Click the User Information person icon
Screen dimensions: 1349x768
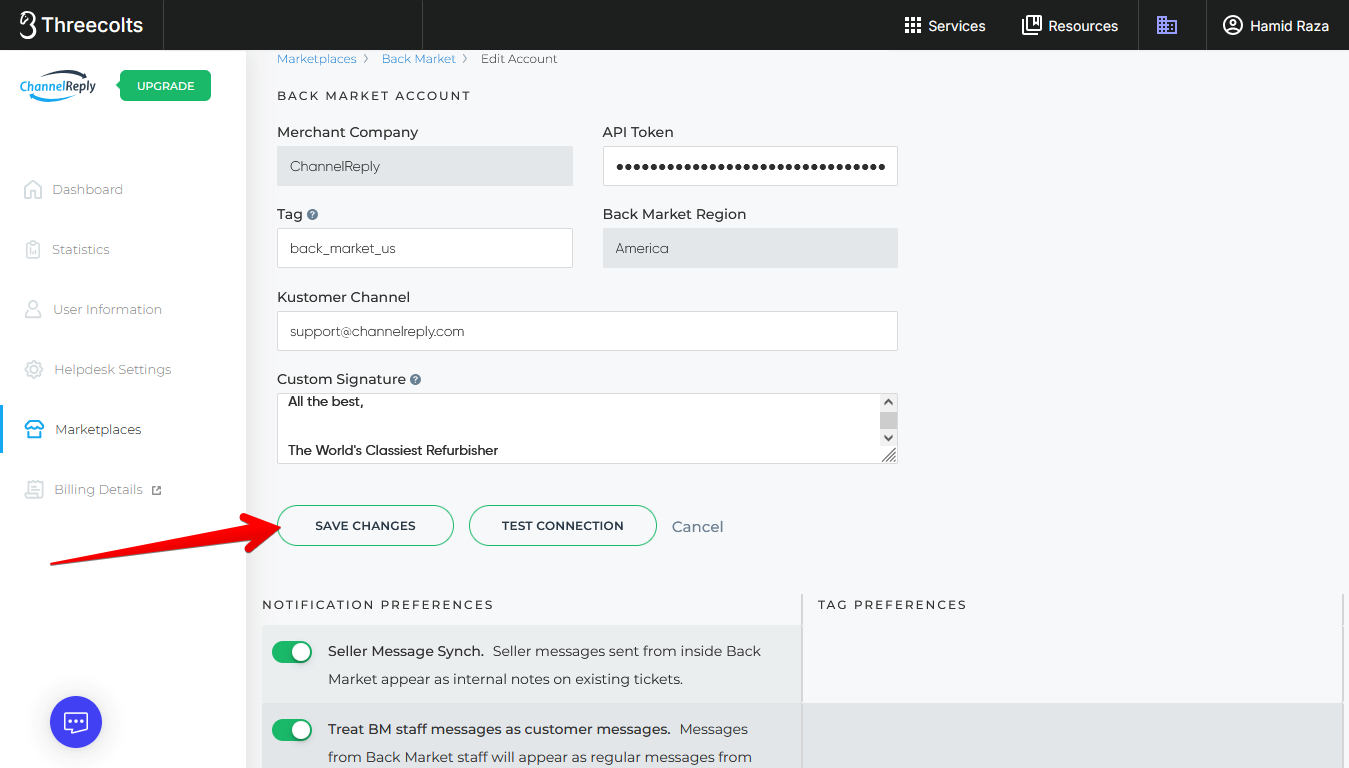tap(33, 309)
